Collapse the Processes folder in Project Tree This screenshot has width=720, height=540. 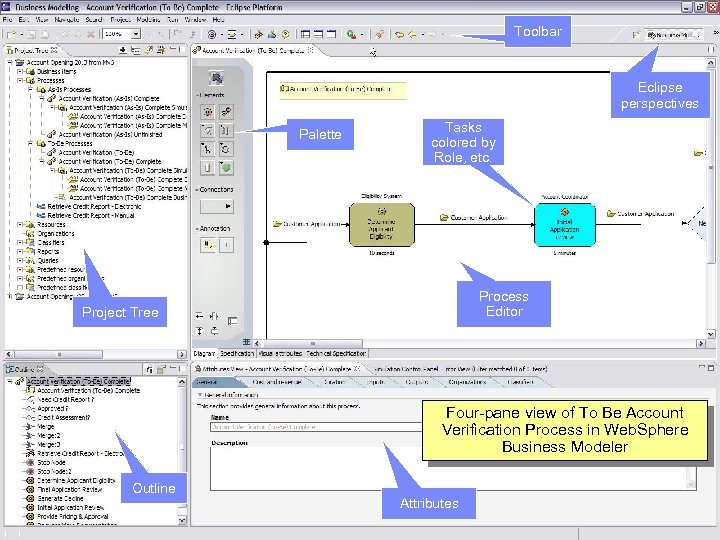click(x=19, y=80)
